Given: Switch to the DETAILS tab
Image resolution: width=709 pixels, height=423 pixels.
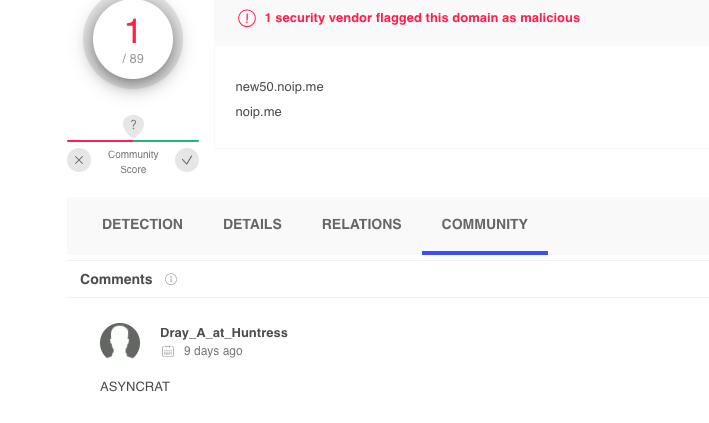Looking at the screenshot, I should click(252, 224).
